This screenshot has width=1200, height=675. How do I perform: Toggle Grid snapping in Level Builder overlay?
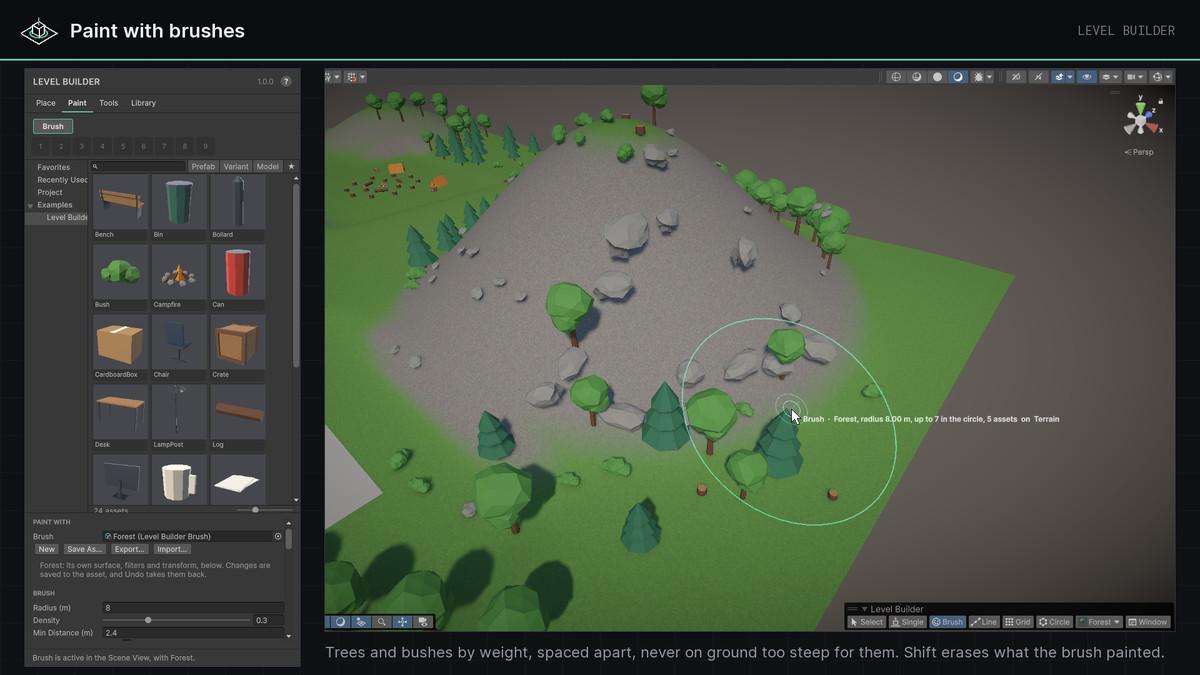click(1018, 622)
